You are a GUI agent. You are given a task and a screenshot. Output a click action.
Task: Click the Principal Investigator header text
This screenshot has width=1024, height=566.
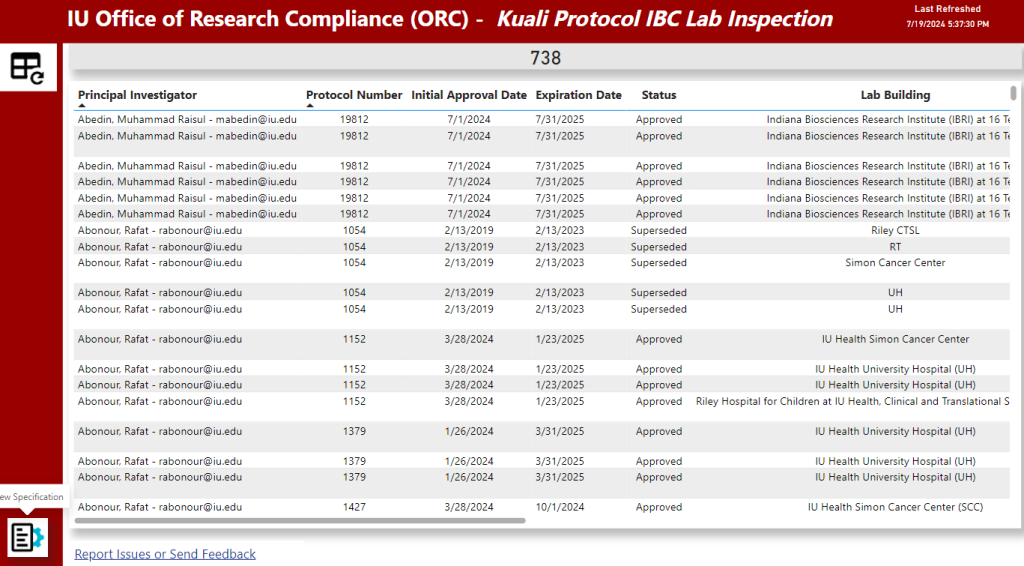click(137, 95)
